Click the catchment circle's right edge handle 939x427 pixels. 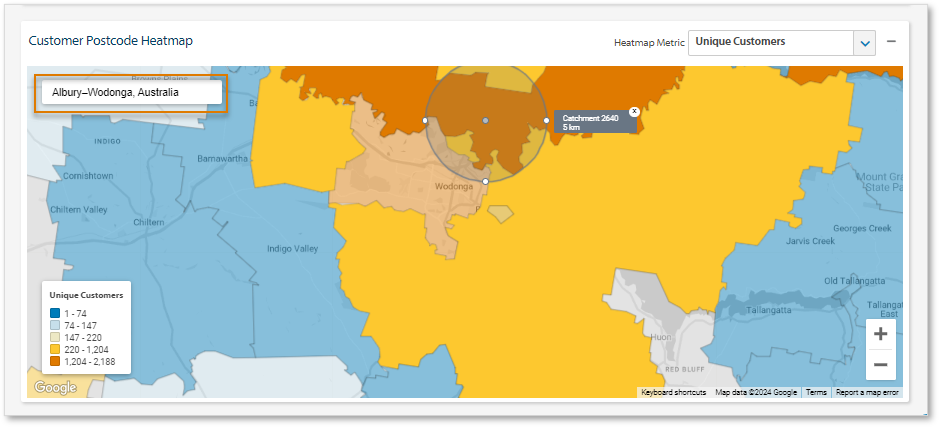(546, 120)
